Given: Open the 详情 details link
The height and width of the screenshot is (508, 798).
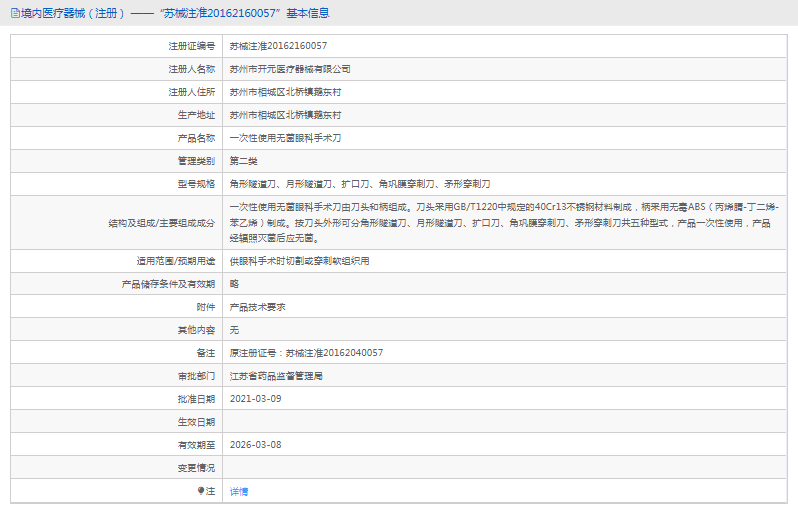Looking at the screenshot, I should coord(239,492).
